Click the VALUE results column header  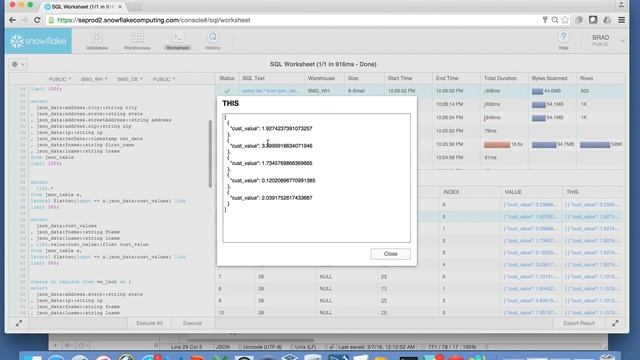(x=513, y=192)
